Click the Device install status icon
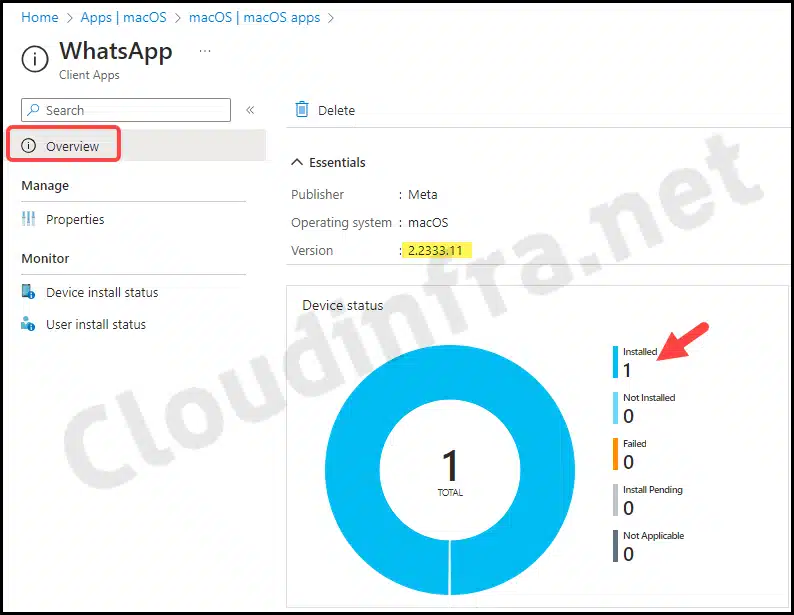The height and width of the screenshot is (615, 794). (28, 292)
